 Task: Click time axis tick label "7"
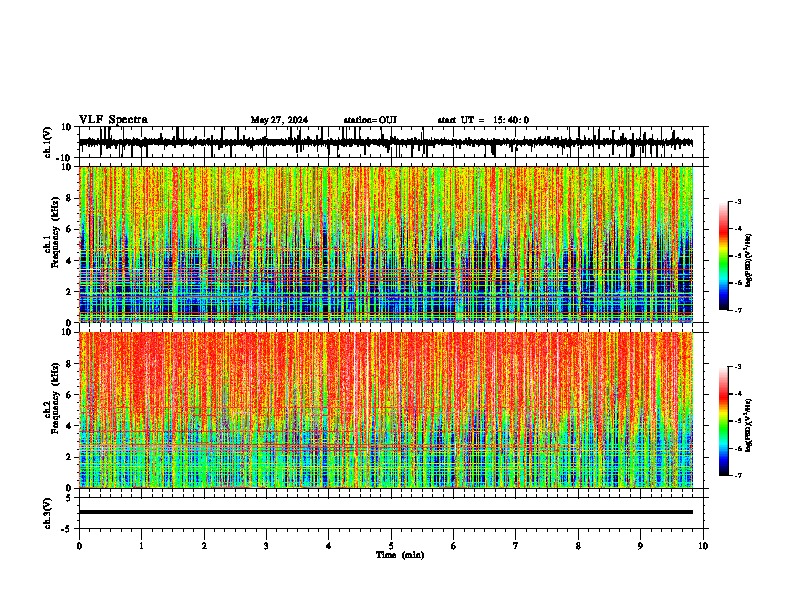[x=516, y=546]
